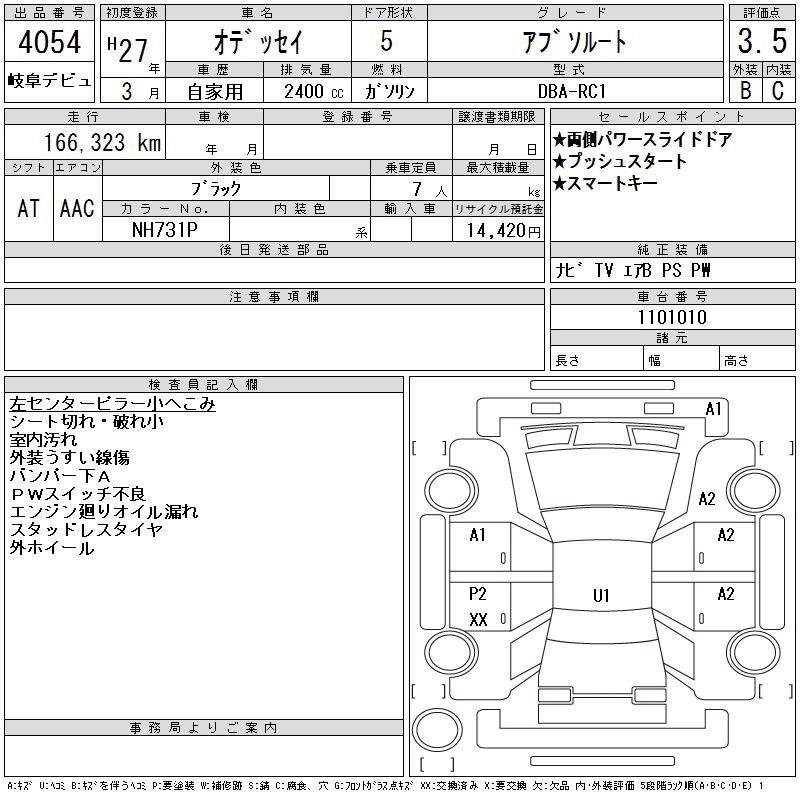Click the bottom-left empty bracket box beside the diagram
This screenshot has height=800, width=800.
coord(430,689)
